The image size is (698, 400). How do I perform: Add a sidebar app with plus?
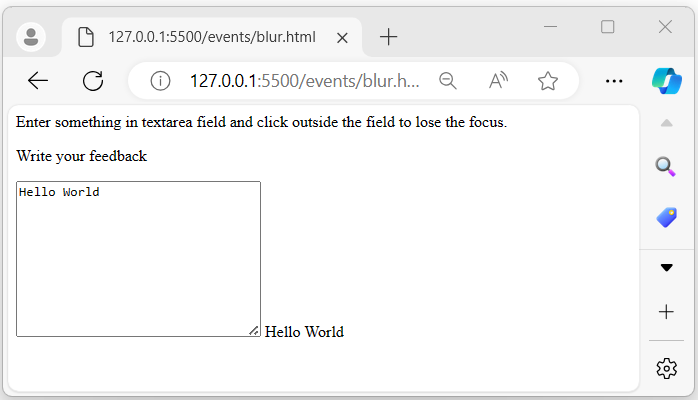pos(666,312)
